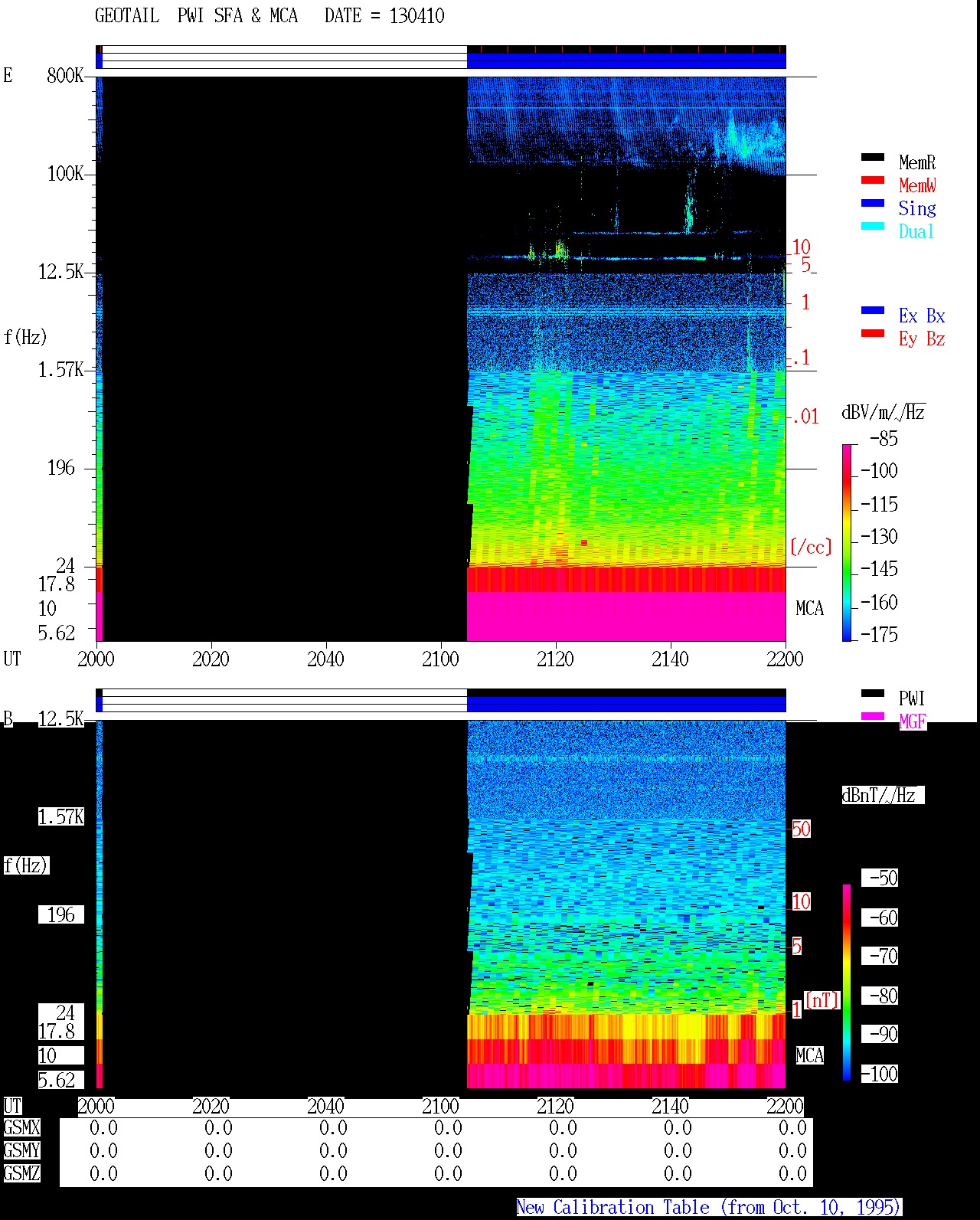Click the red [/cc] density unit label
The height and width of the screenshot is (1220, 980).
coord(811,548)
